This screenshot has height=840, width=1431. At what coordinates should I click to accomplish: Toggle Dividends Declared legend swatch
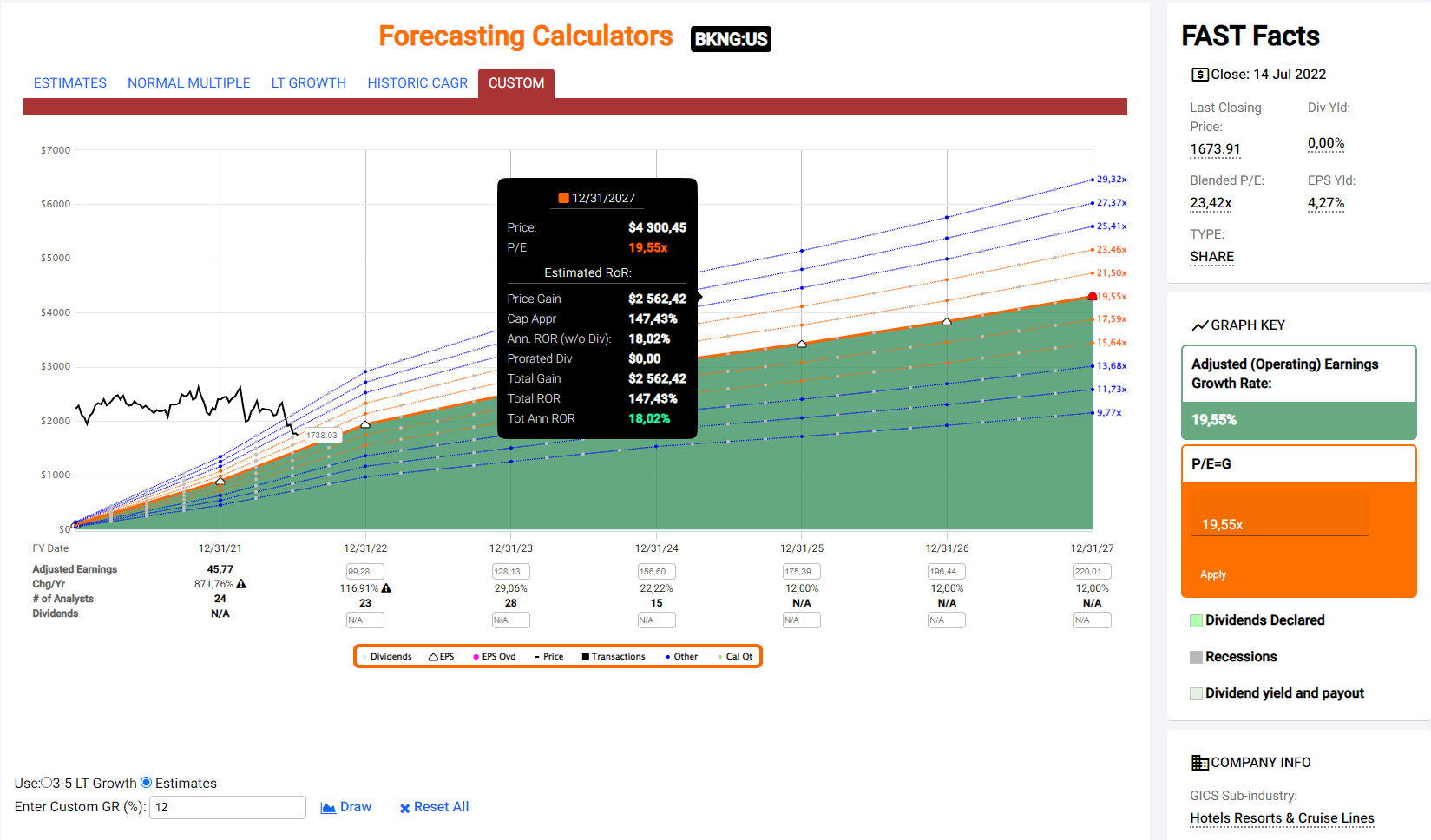[x=1197, y=620]
